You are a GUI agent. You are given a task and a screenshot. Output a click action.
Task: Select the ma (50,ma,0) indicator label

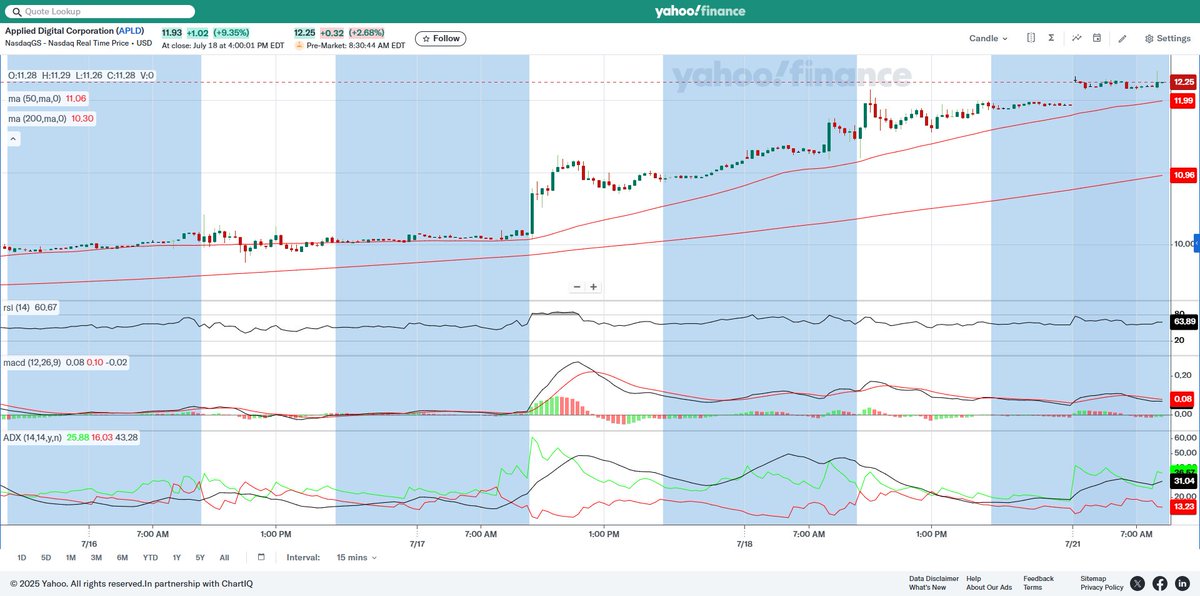[x=35, y=99]
